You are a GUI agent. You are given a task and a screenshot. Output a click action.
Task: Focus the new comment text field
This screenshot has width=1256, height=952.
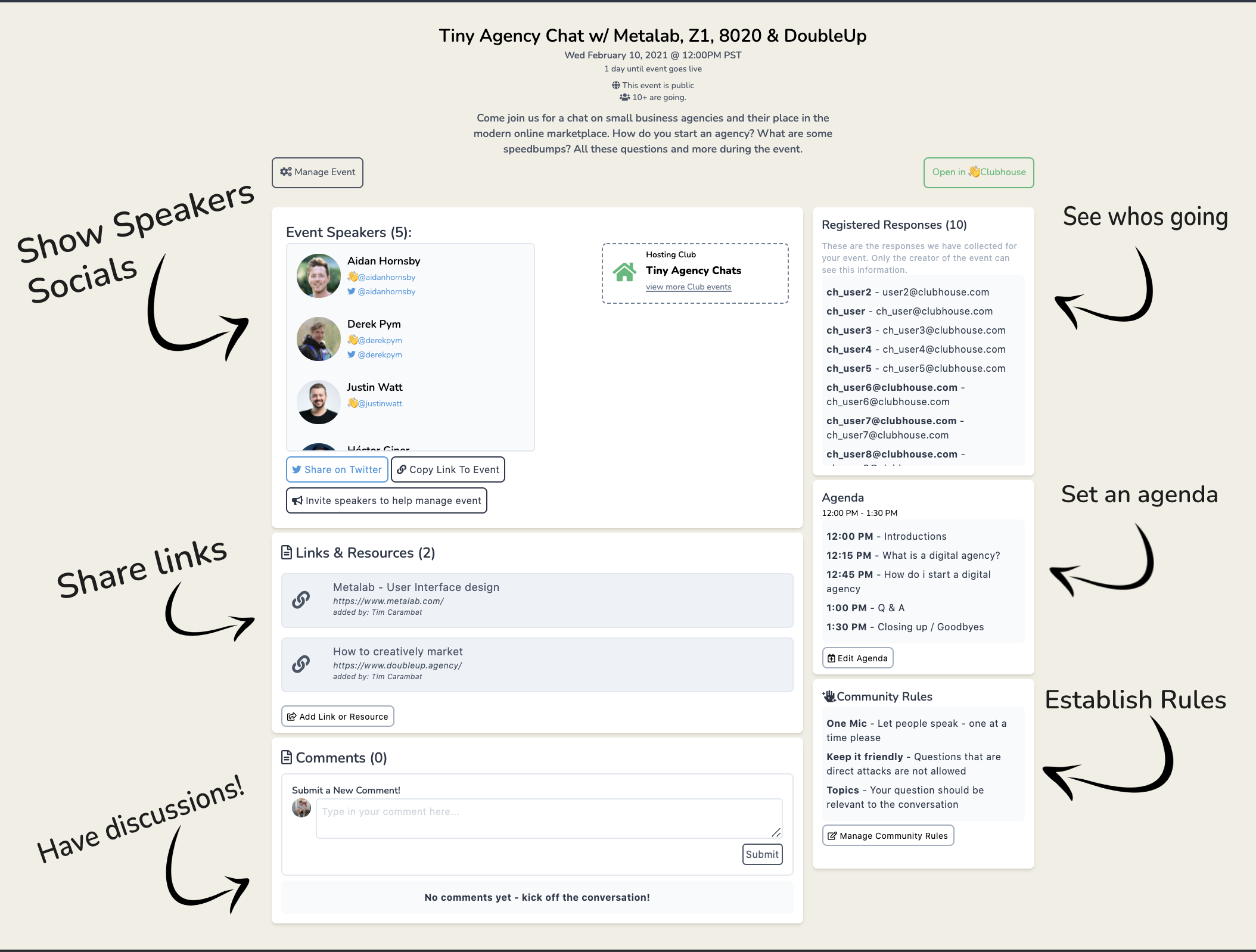click(x=549, y=819)
